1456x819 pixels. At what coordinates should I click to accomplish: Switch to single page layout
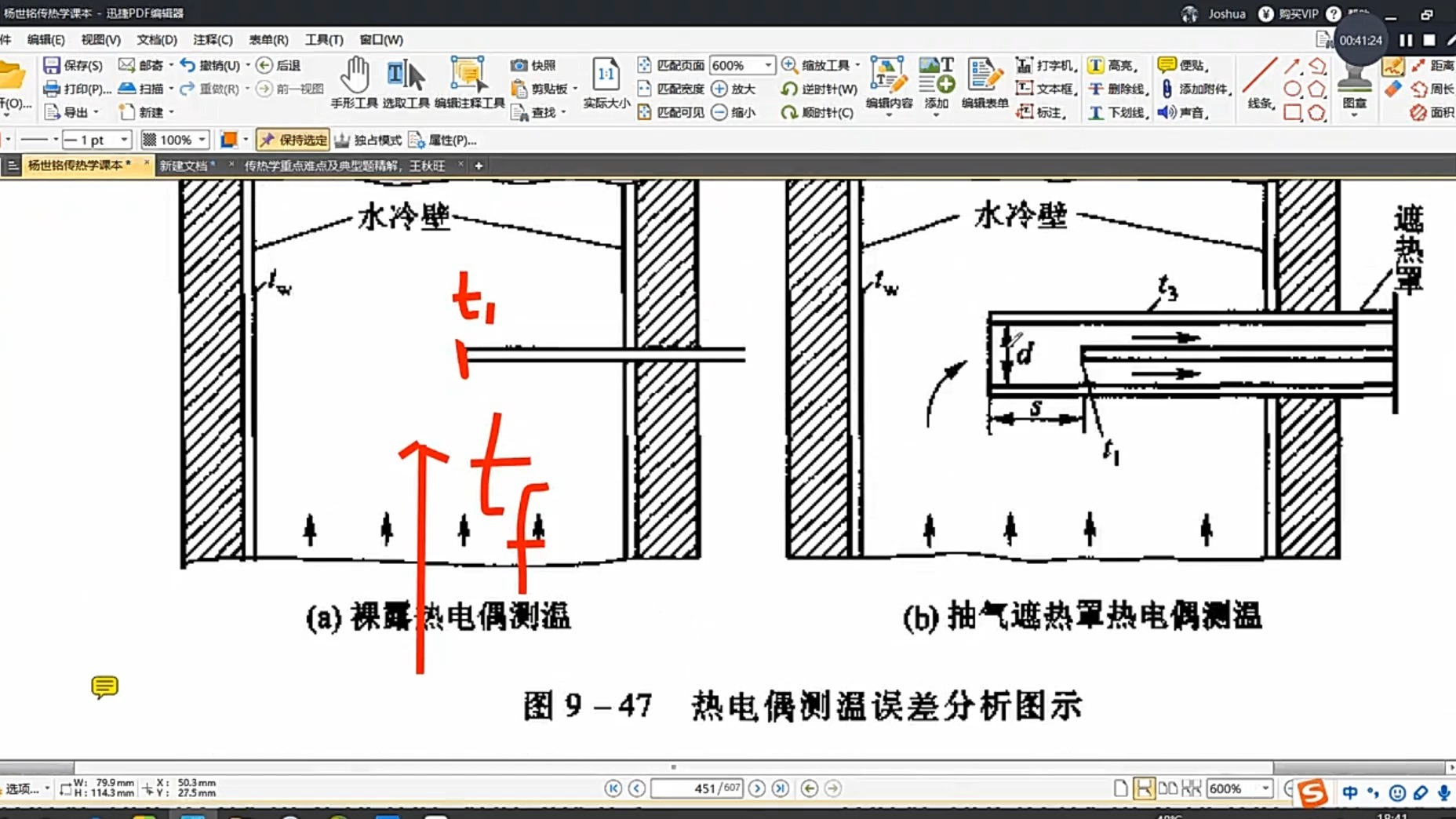click(x=1120, y=788)
